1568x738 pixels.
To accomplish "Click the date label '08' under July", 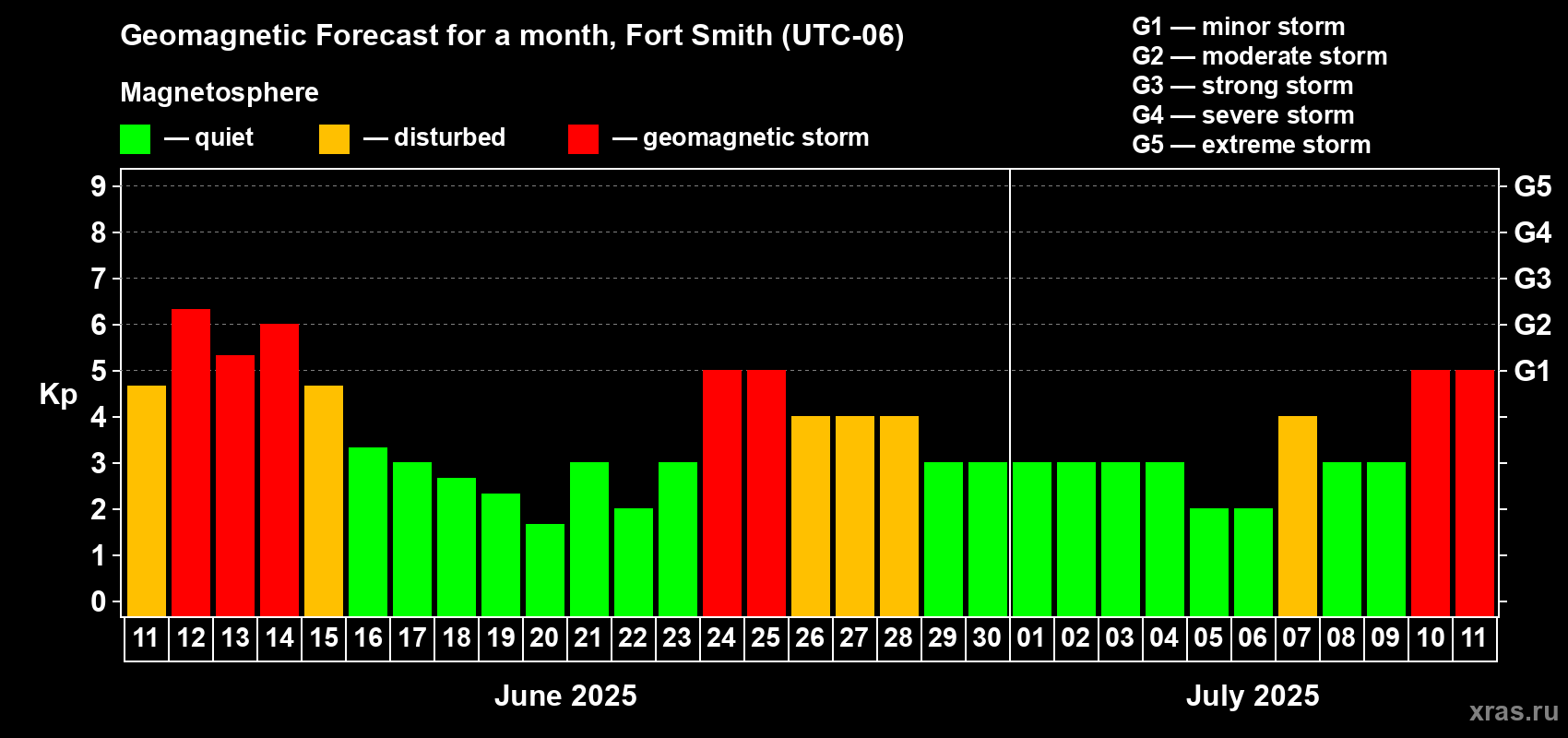I will click(x=1342, y=637).
